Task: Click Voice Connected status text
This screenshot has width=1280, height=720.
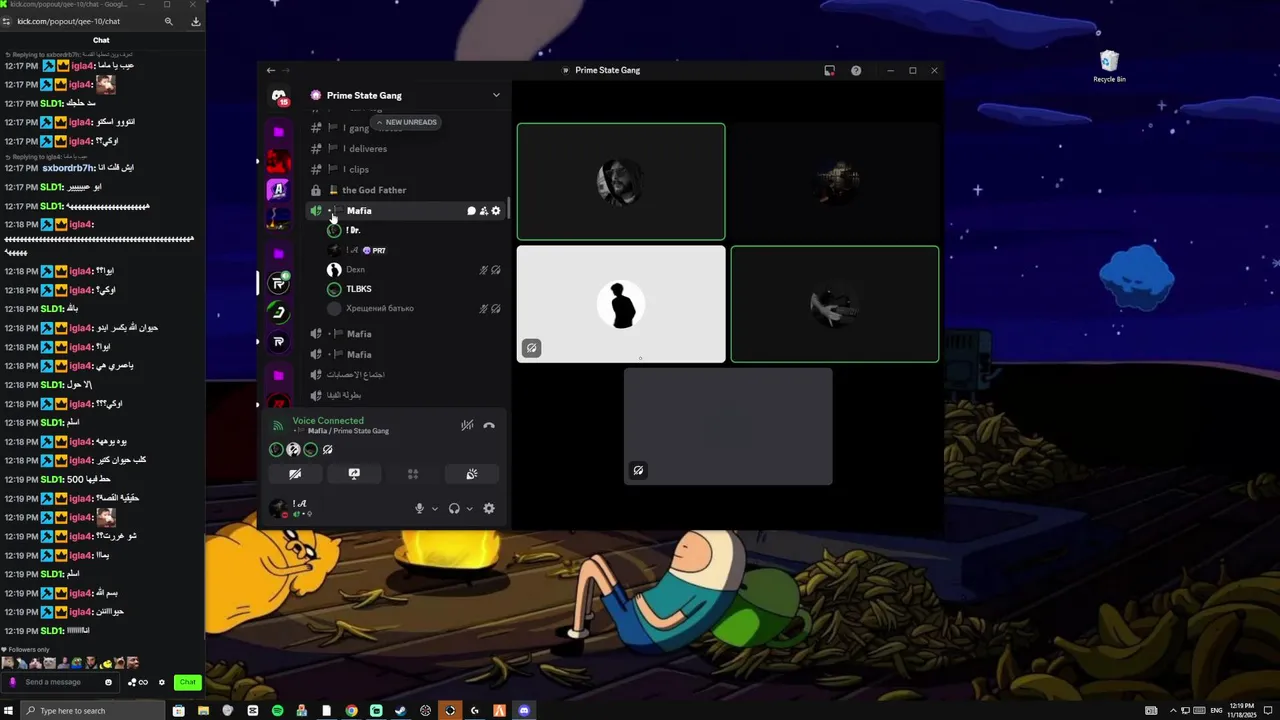Action: (328, 421)
